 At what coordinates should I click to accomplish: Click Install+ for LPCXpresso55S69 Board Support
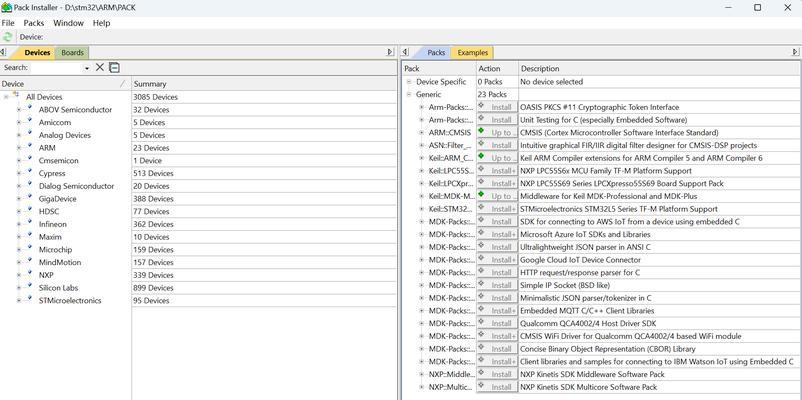[497, 183]
